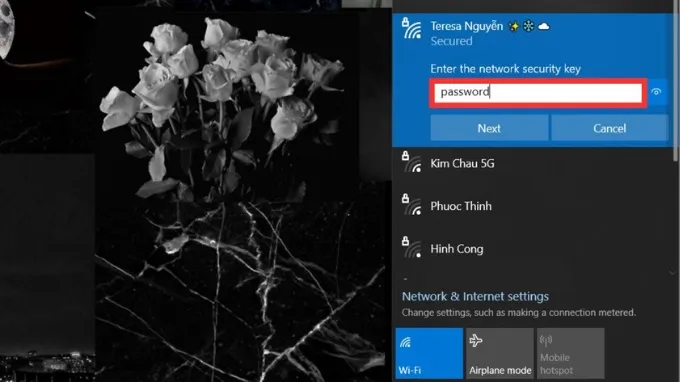The width and height of the screenshot is (680, 382).
Task: Click the scroll-down arrow of the network list
Action: pyautogui.click(x=672, y=273)
